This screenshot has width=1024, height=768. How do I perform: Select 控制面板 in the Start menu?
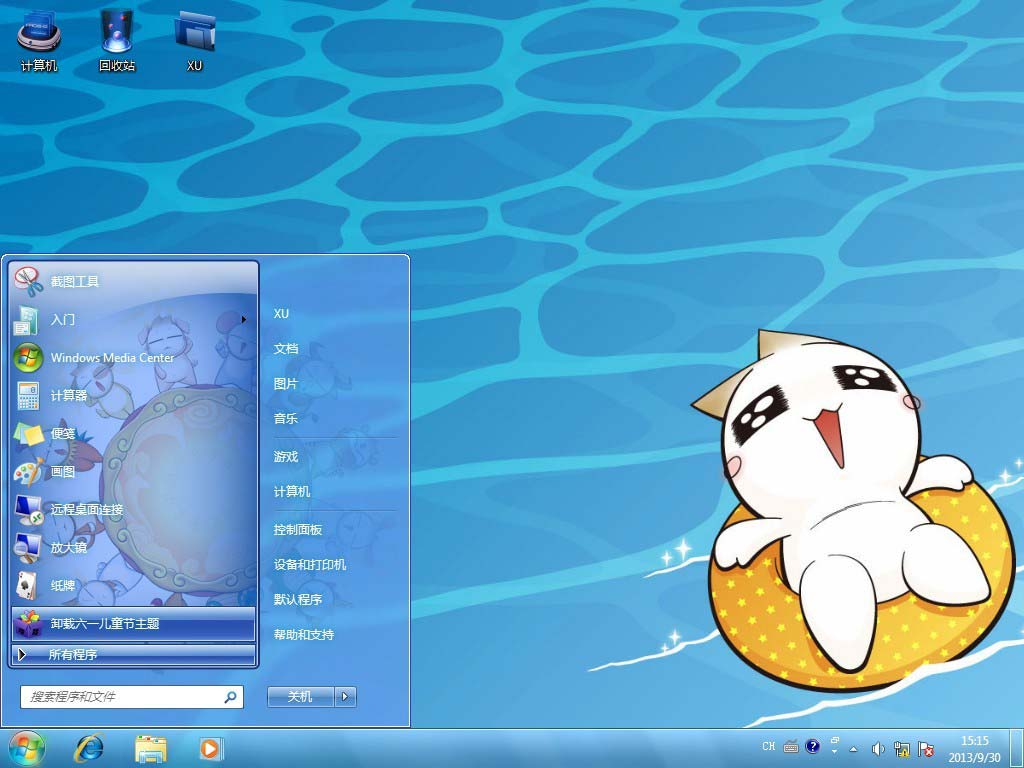click(298, 529)
